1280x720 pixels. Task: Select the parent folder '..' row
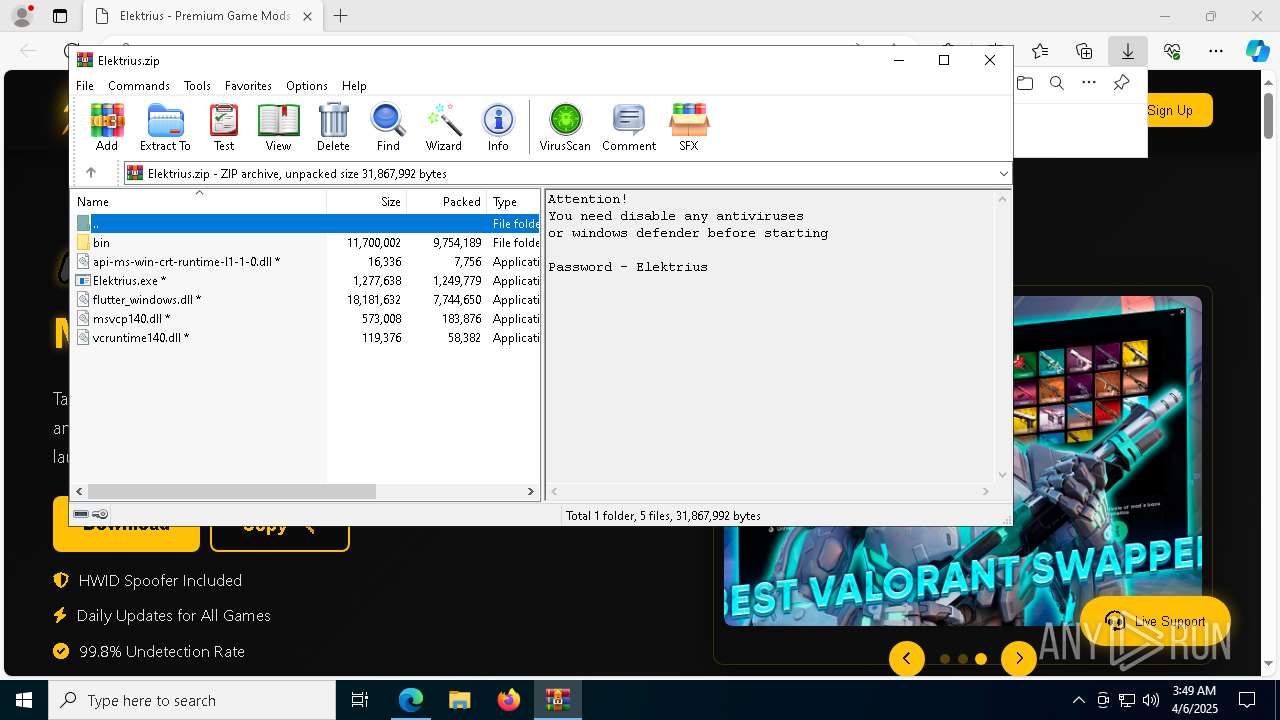pos(305,224)
